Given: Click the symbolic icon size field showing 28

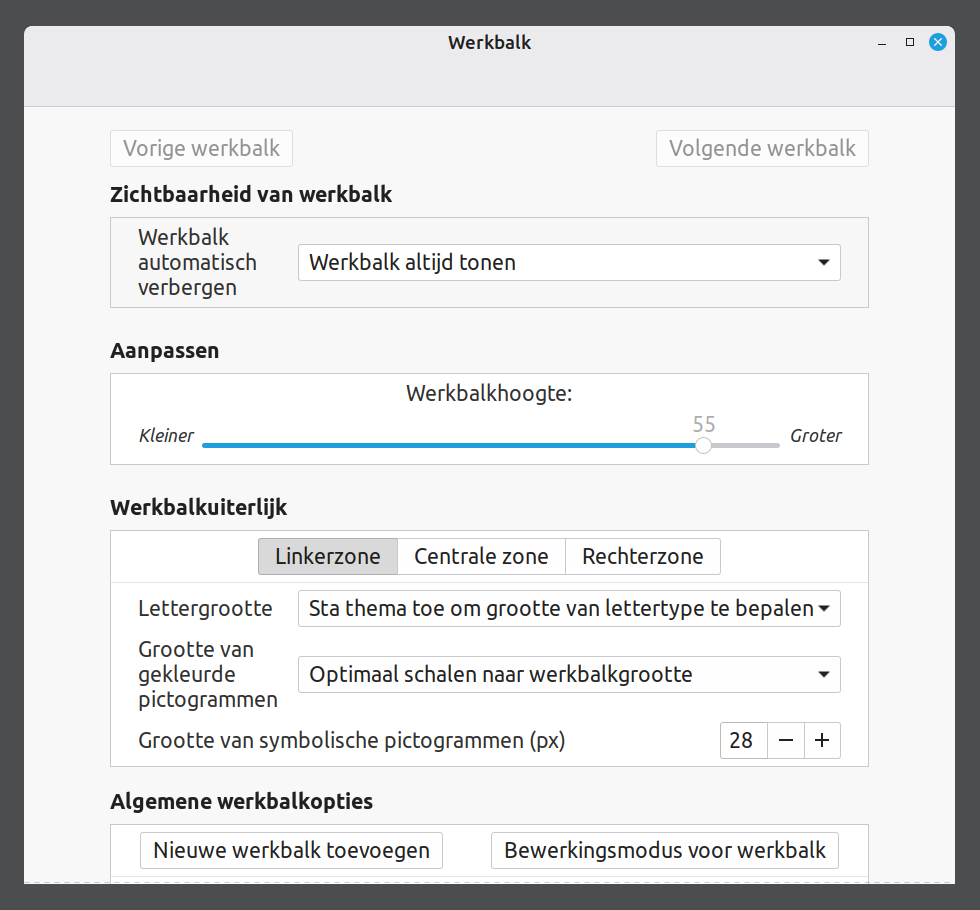Looking at the screenshot, I should [743, 741].
